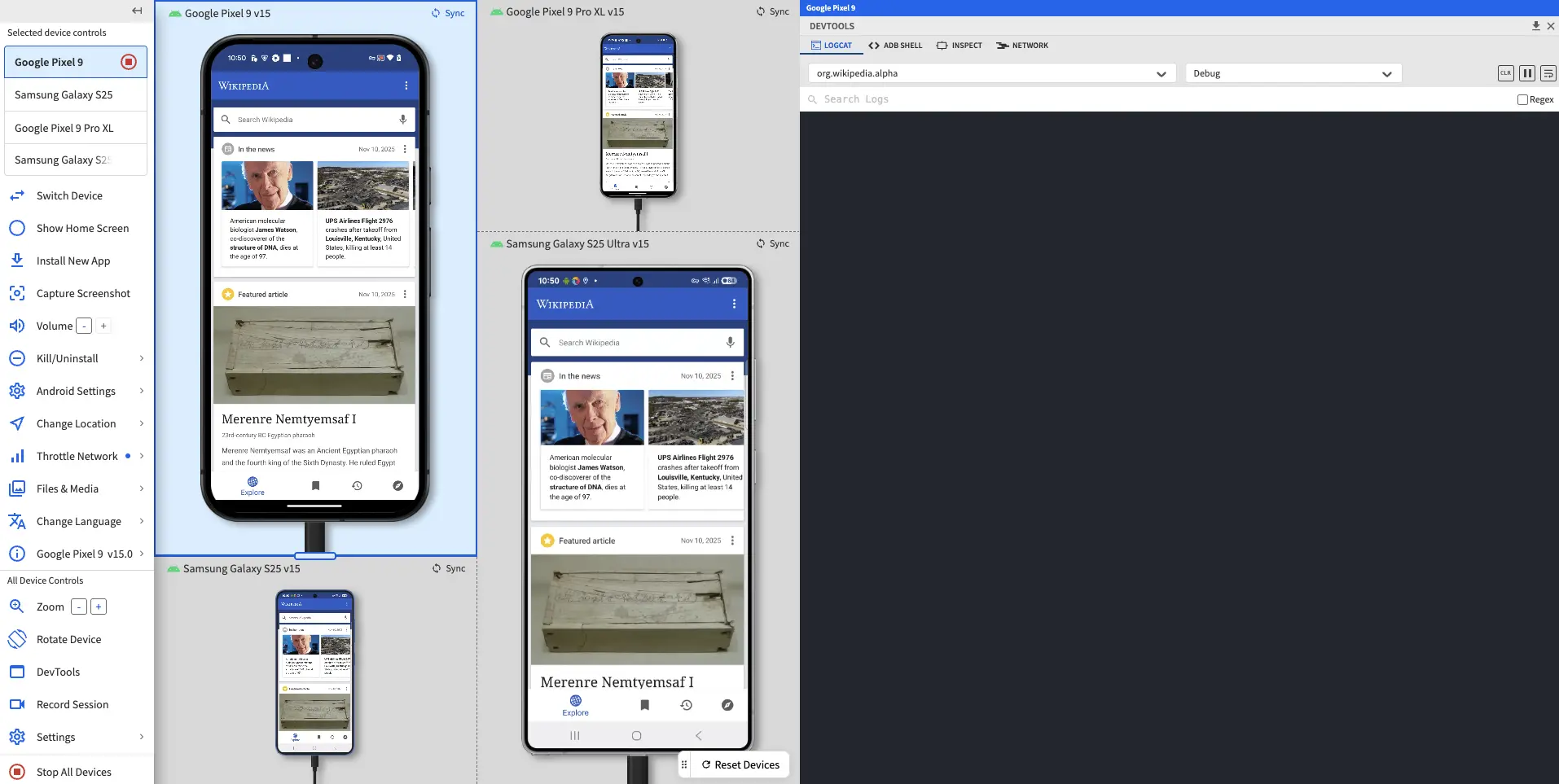
Task: Click the Record Session camera icon
Action: pyautogui.click(x=16, y=704)
